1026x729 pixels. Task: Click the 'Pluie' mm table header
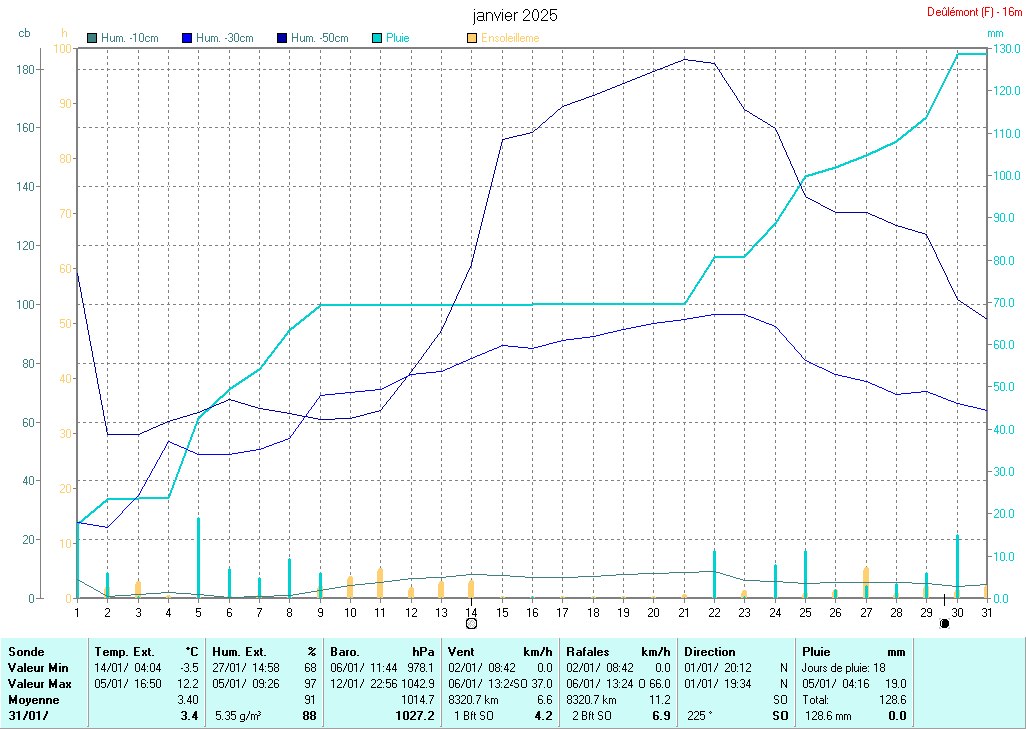[816, 651]
